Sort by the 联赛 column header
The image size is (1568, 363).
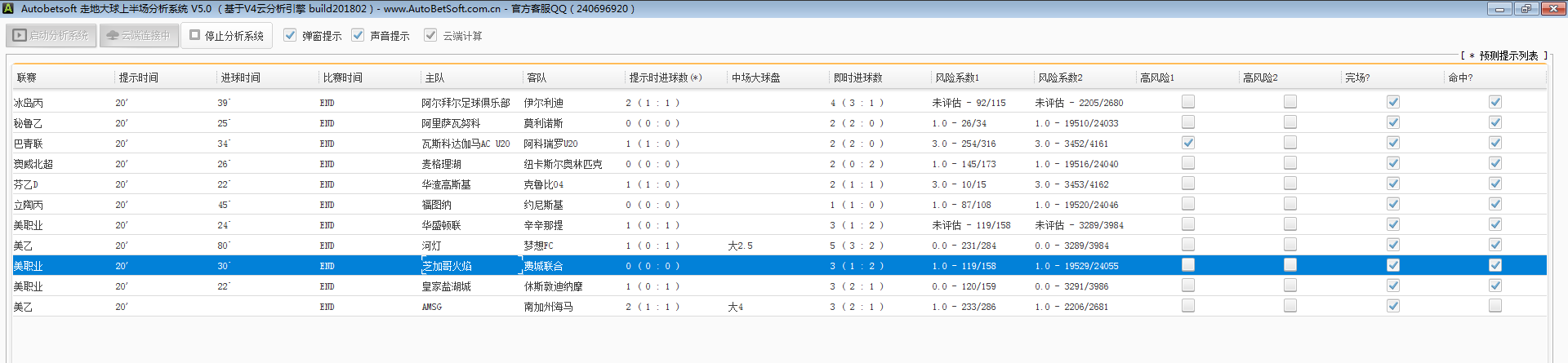27,77
